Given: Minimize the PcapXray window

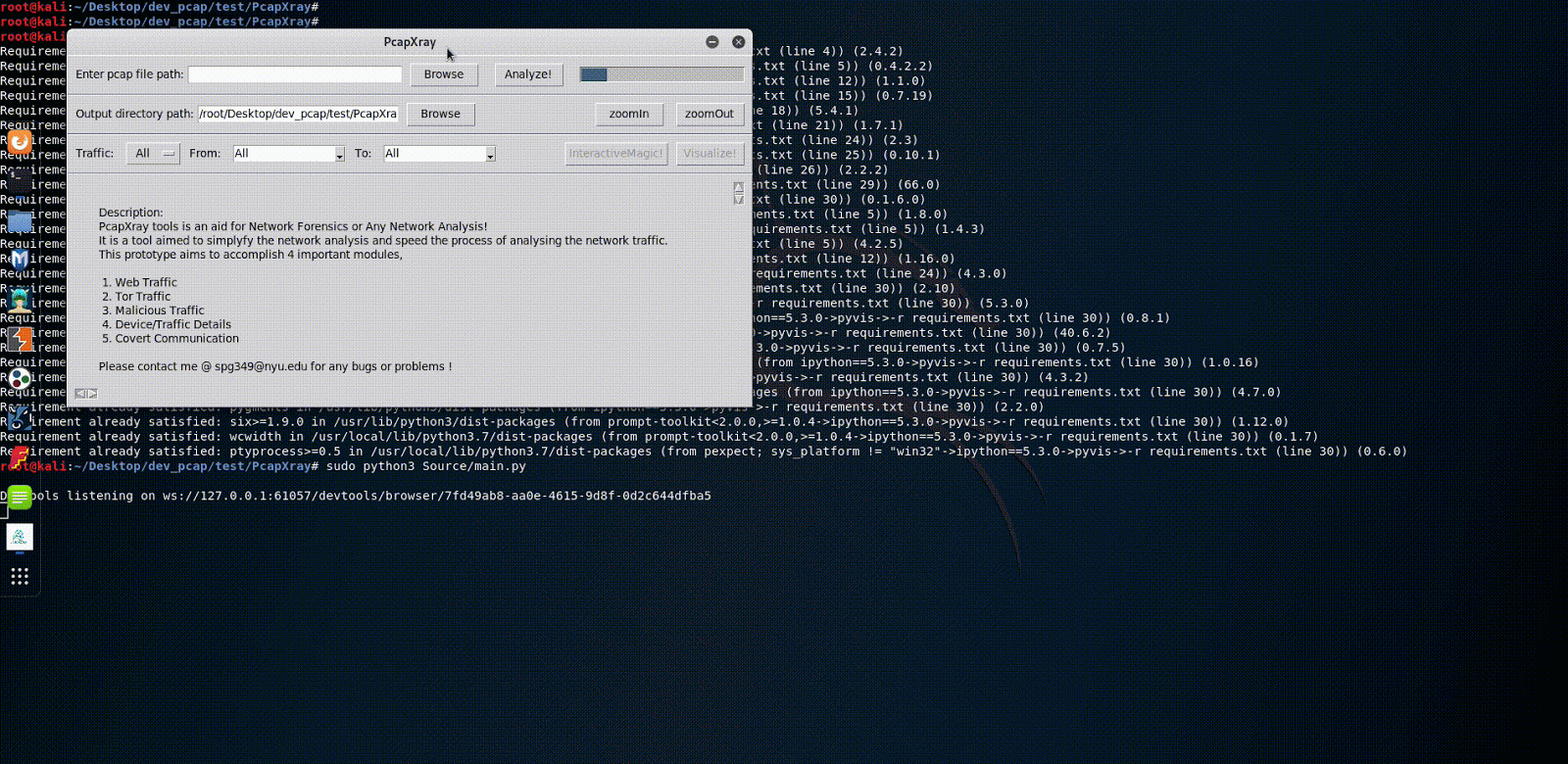Looking at the screenshot, I should point(712,42).
